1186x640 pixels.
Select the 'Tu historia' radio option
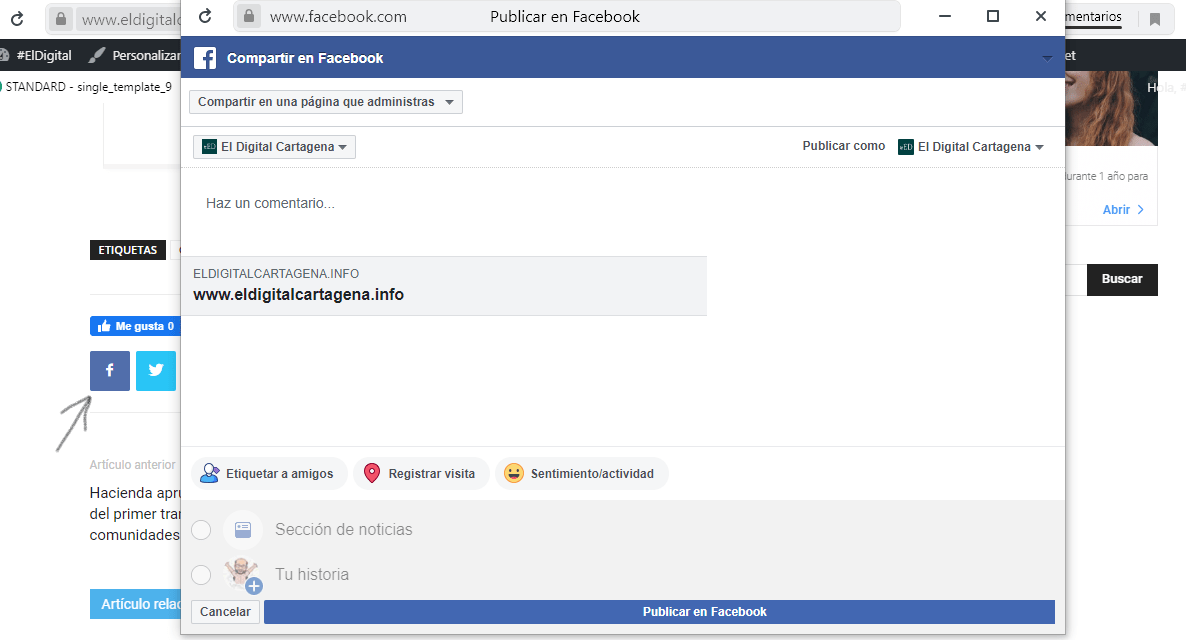(x=201, y=575)
